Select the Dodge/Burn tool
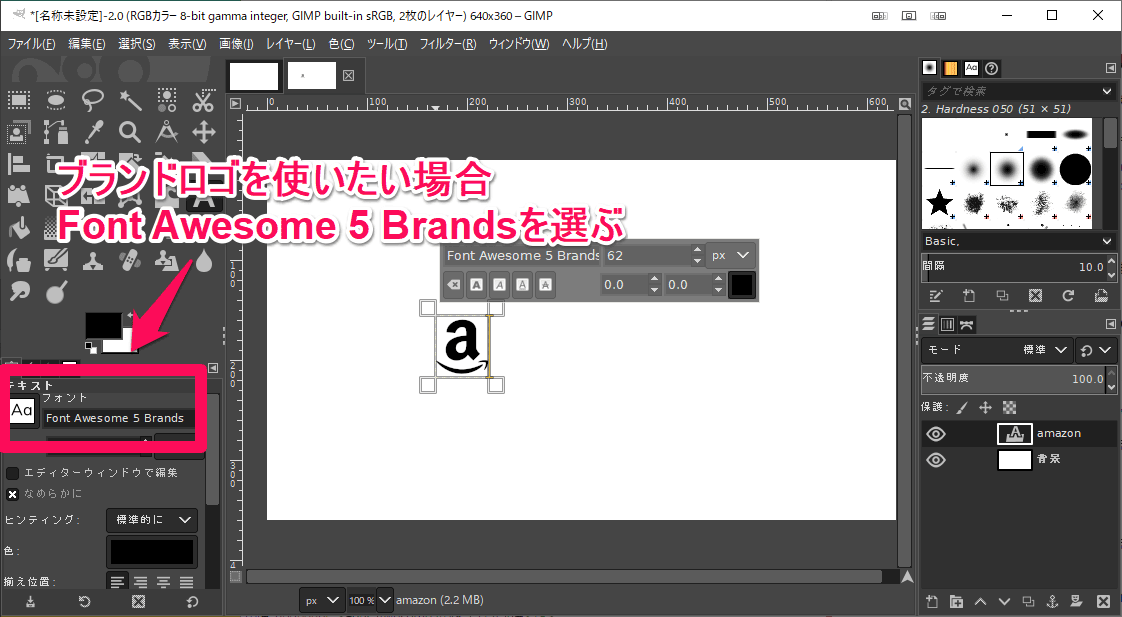The image size is (1122, 617). coord(56,292)
